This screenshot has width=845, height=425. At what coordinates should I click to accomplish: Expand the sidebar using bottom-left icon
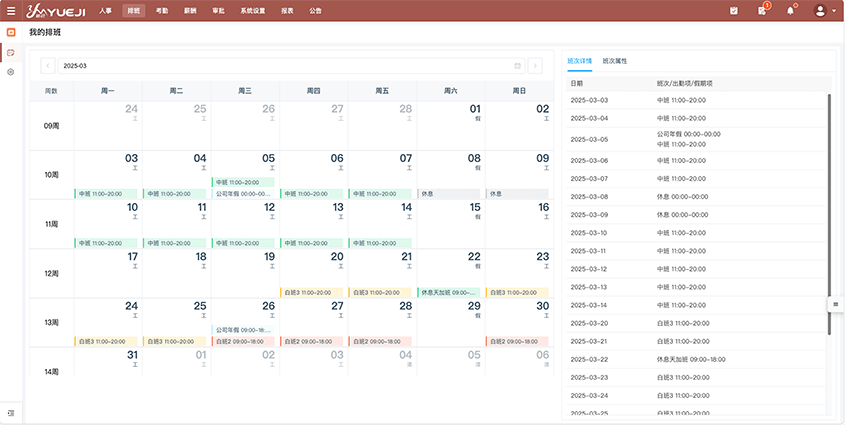11,412
